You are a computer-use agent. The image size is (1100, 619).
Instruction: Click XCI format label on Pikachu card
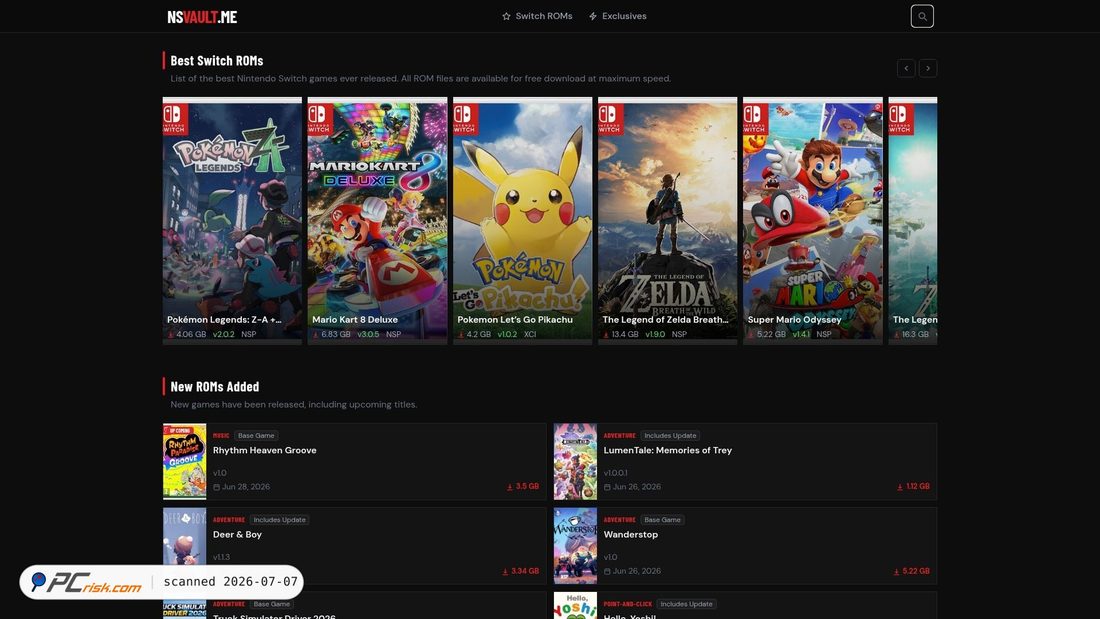click(x=530, y=334)
